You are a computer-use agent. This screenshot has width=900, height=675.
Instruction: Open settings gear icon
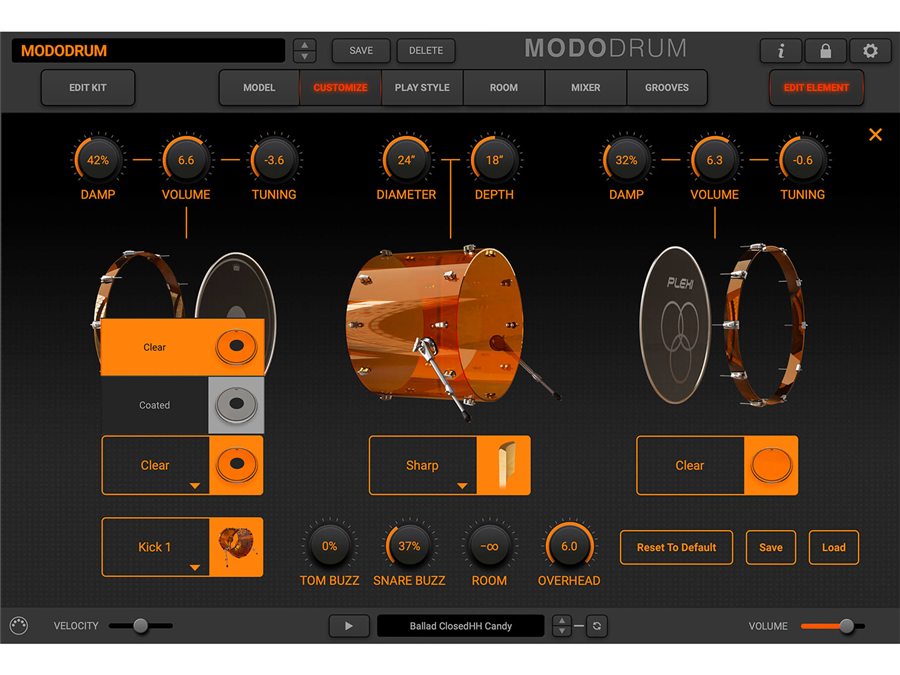click(x=870, y=51)
